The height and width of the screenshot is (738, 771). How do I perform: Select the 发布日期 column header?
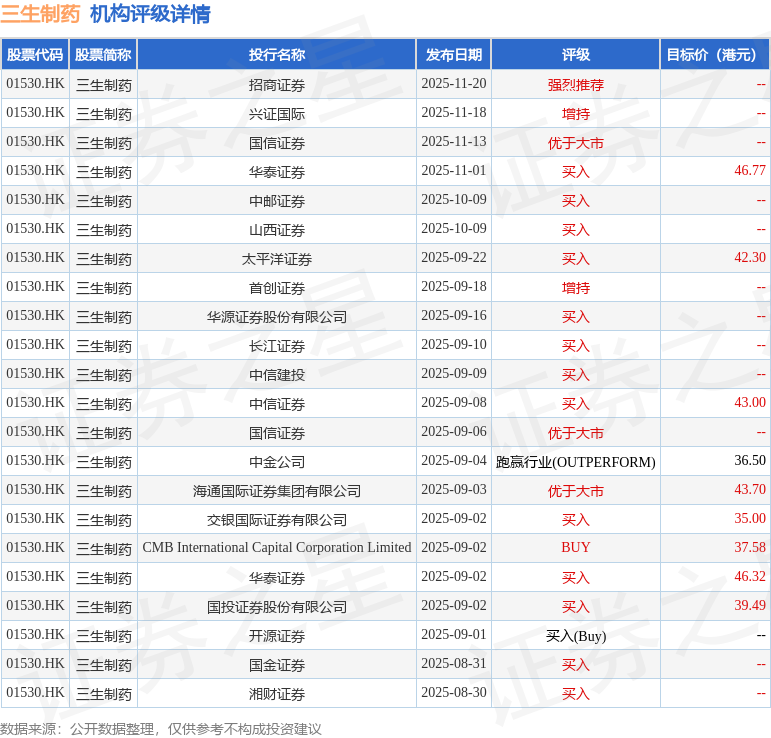454,55
